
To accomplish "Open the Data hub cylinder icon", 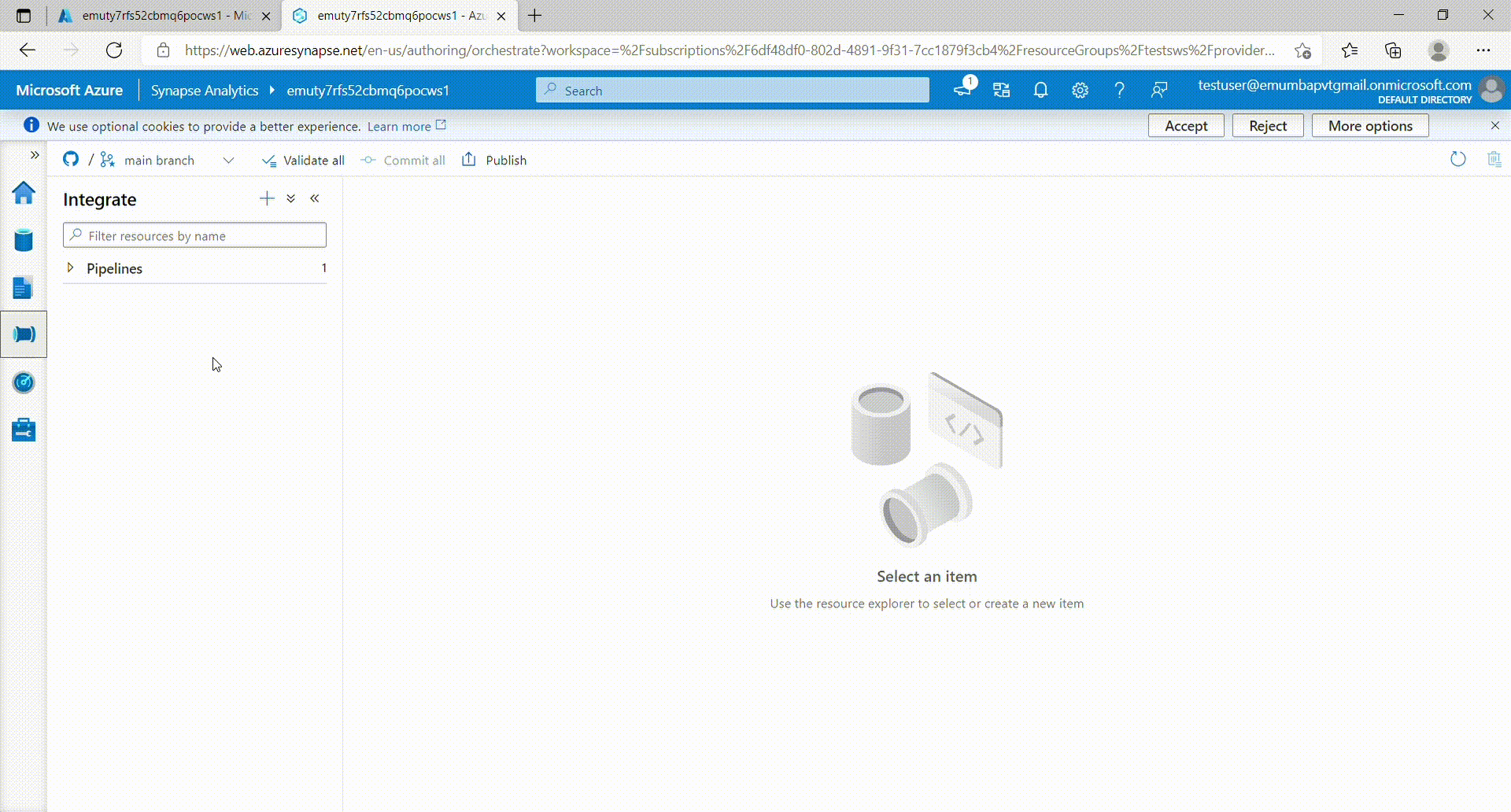I will tap(24, 241).
